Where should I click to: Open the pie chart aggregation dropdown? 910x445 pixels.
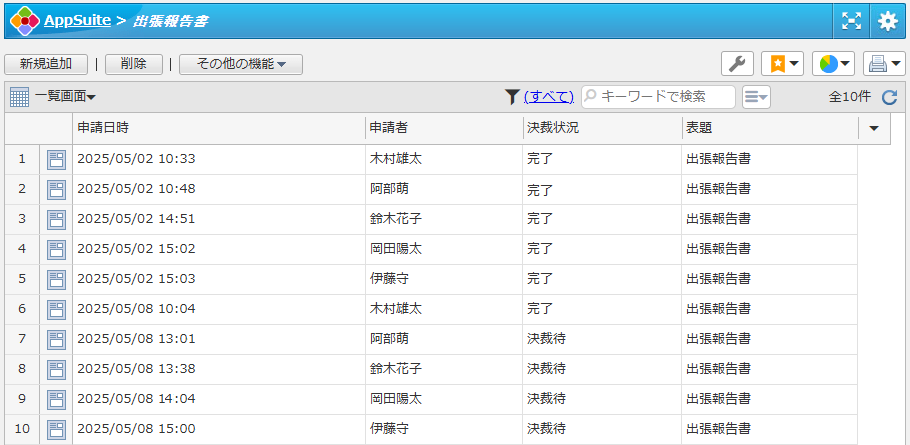(x=832, y=64)
